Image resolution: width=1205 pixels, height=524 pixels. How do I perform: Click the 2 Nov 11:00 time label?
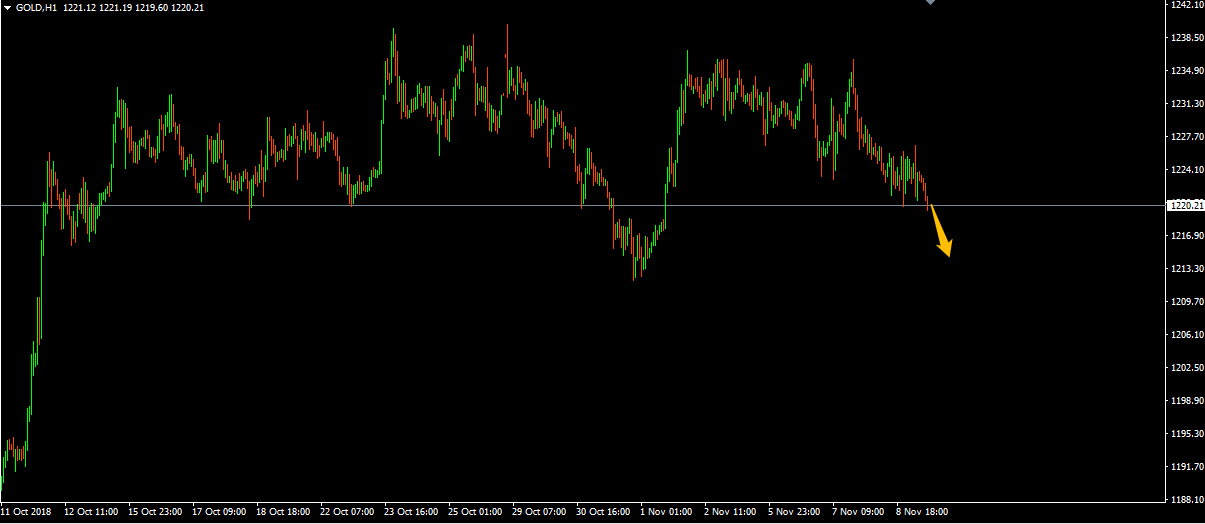(730, 512)
